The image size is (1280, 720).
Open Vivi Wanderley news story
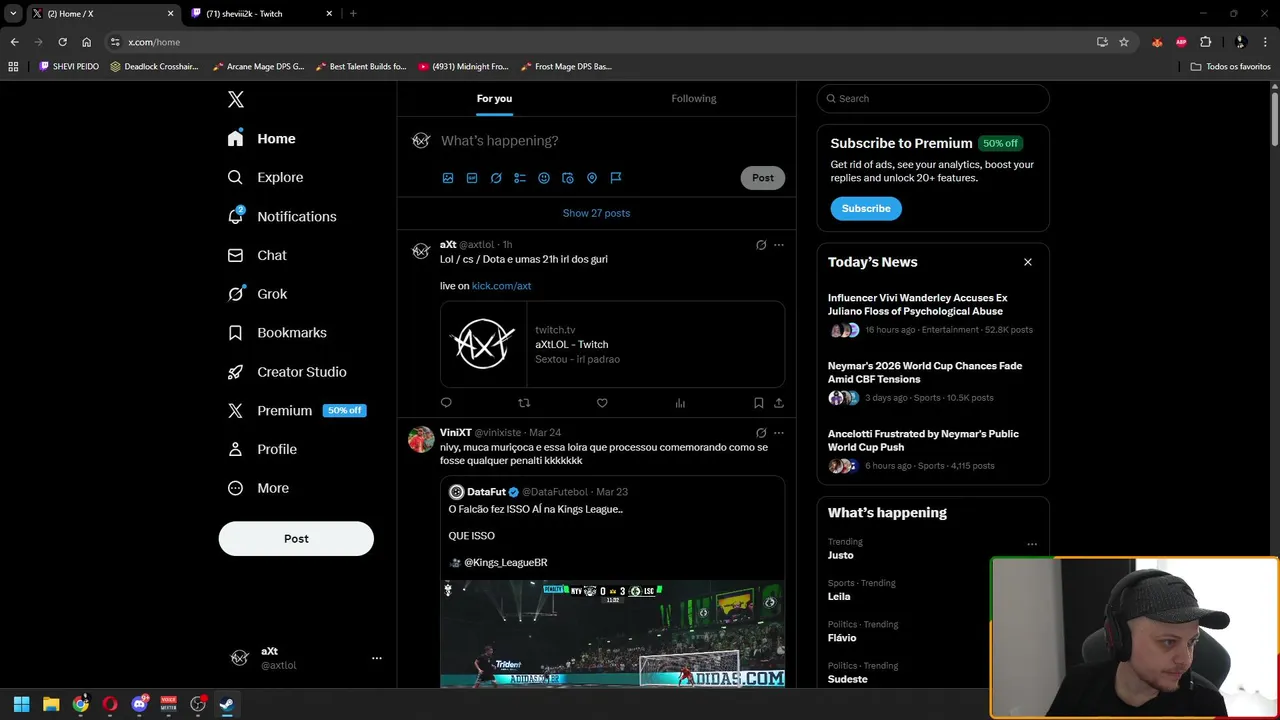(x=932, y=314)
